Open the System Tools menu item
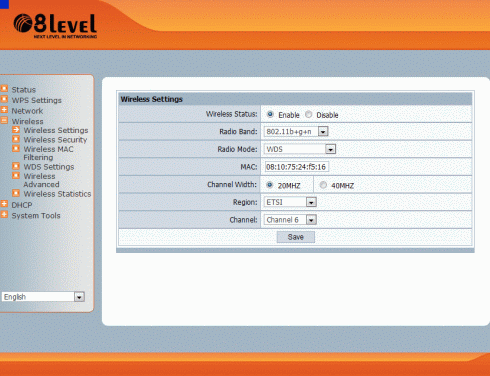This screenshot has width=490, height=376. click(x=36, y=216)
